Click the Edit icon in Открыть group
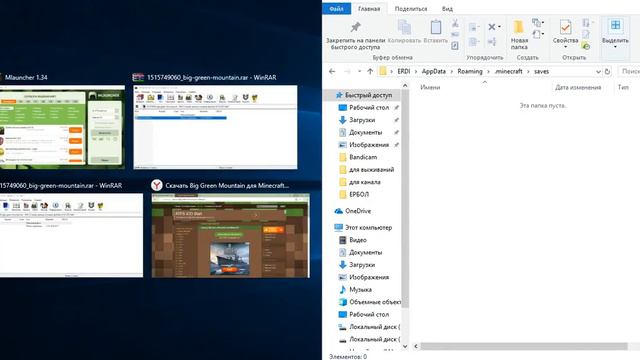This screenshot has height=360, width=640. pyautogui.click(x=586, y=35)
